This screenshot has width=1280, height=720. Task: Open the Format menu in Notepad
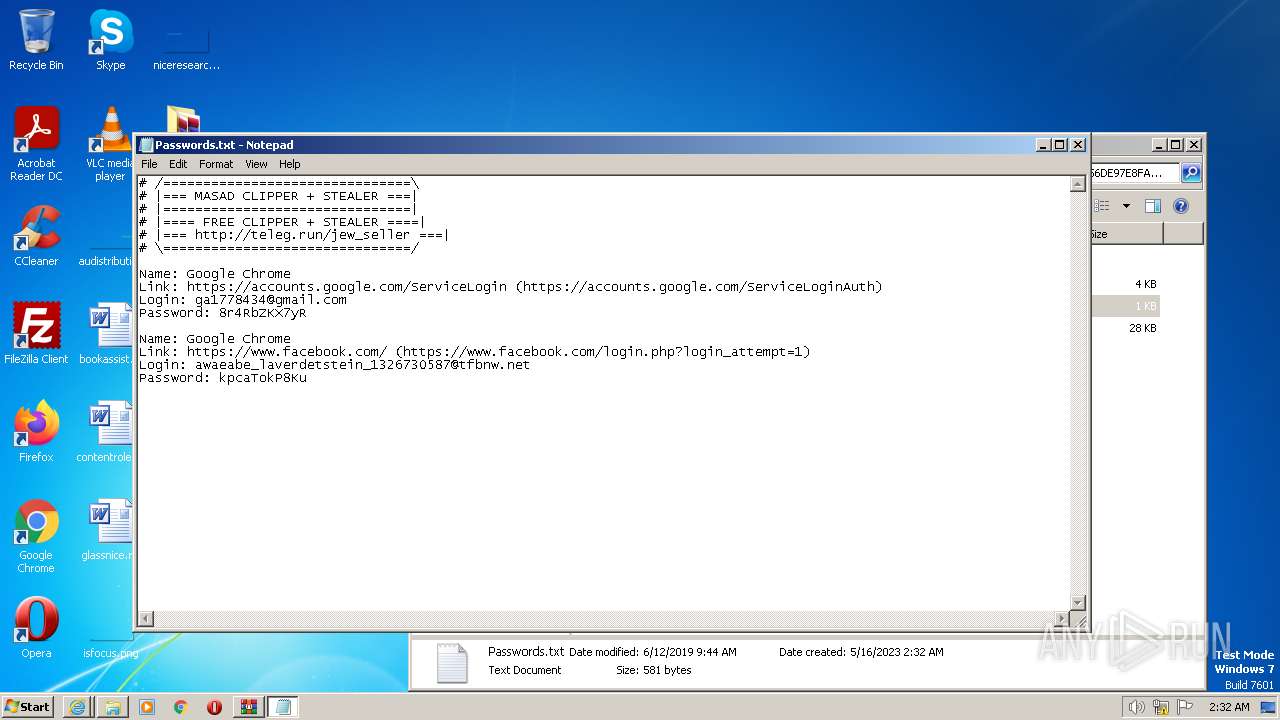click(216, 164)
